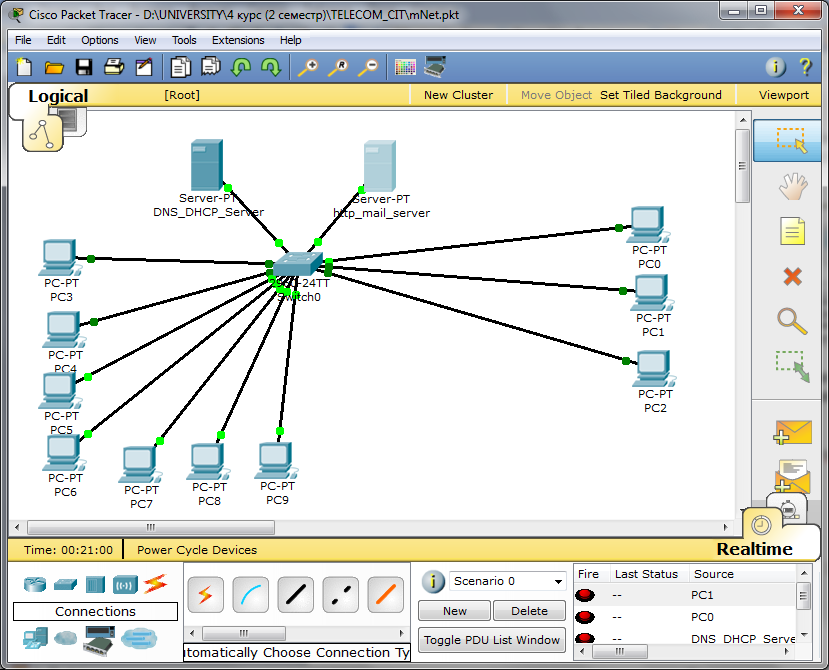Switch to the Logical workspace tab
The width and height of the screenshot is (829, 670).
point(58,96)
